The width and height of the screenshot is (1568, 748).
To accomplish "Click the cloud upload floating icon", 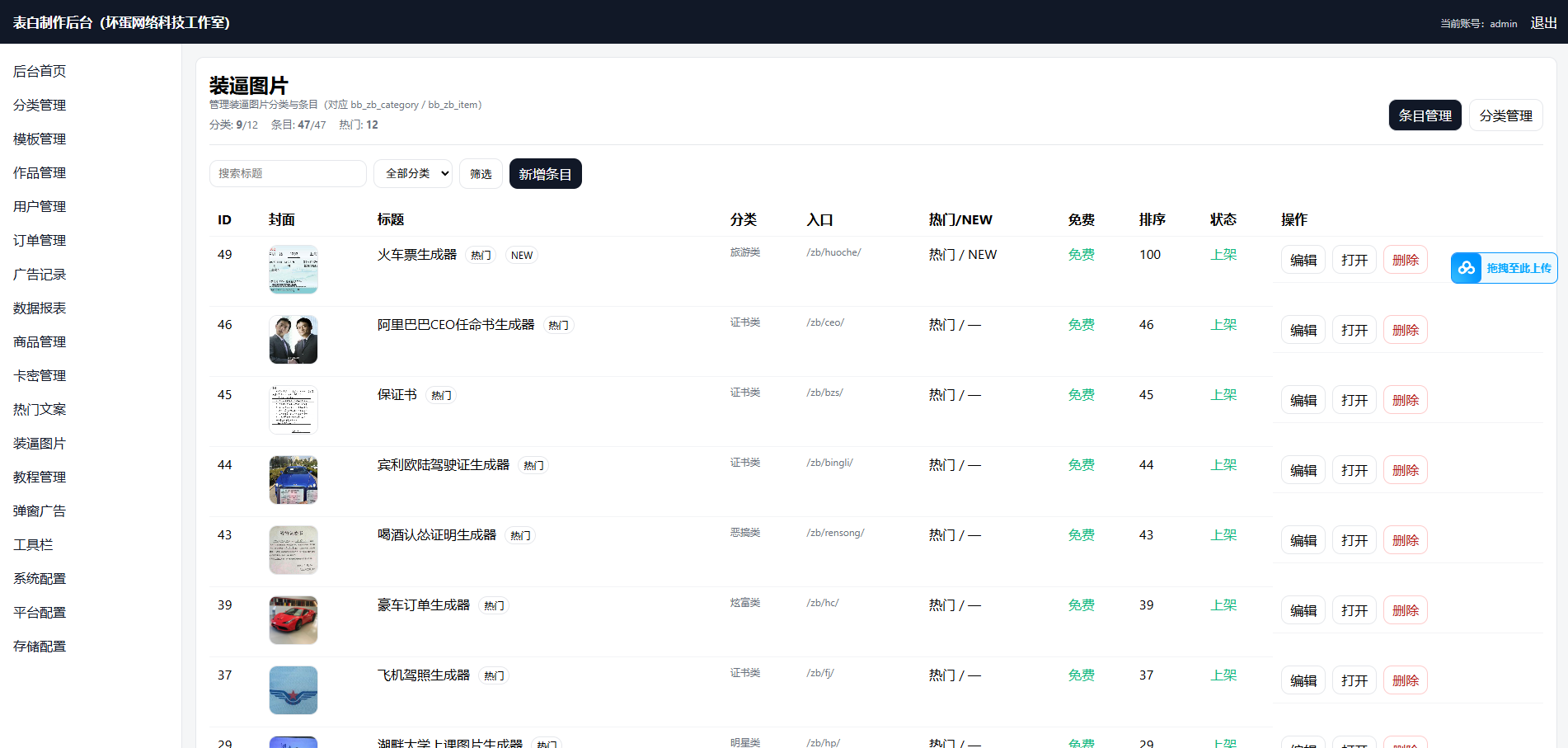I will click(x=1467, y=268).
